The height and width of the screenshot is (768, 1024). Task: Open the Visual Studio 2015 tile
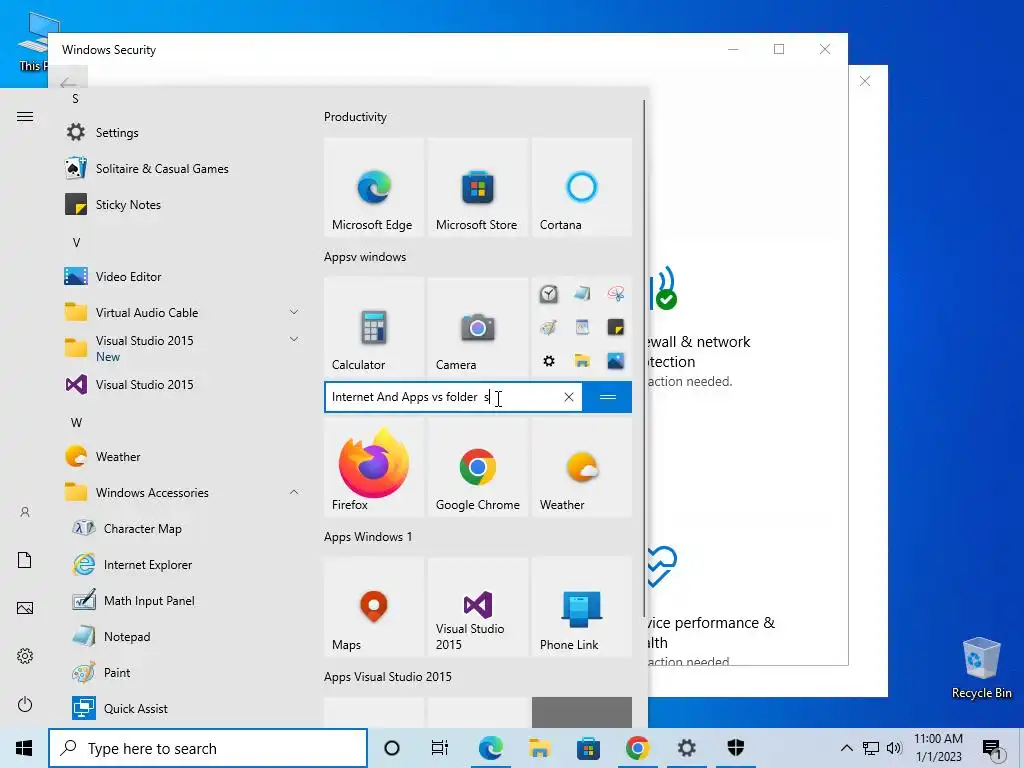pos(477,607)
